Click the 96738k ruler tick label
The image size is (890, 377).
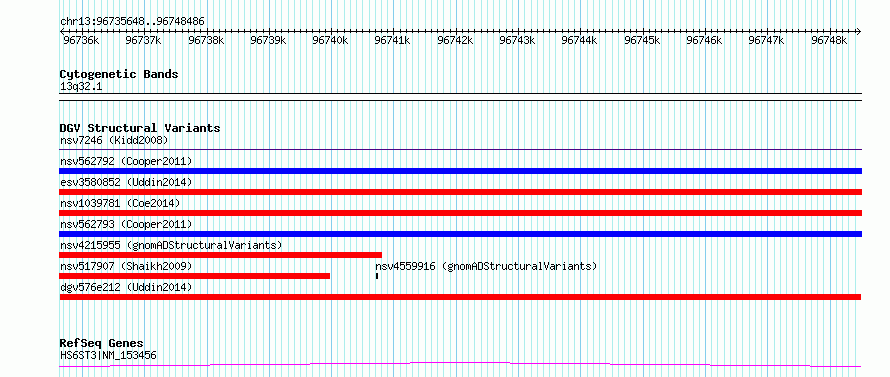(206, 40)
